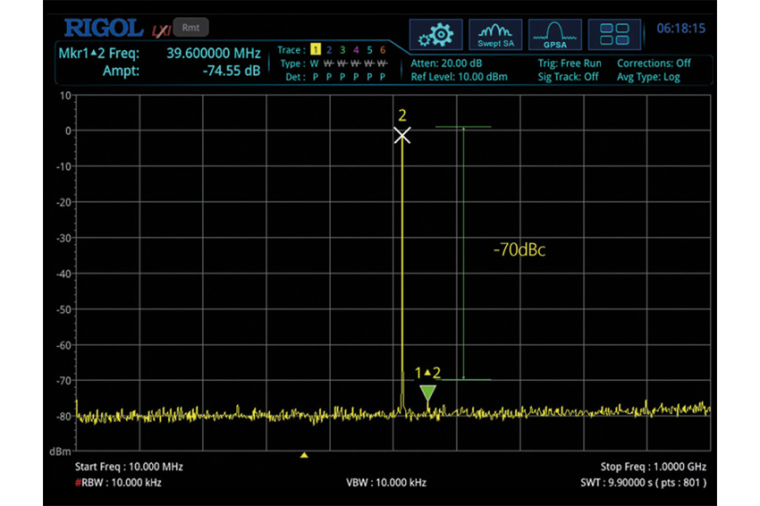Screen dimensions: 760x506
Task: Click the RBW 10.000 kHz label
Action: [118, 483]
